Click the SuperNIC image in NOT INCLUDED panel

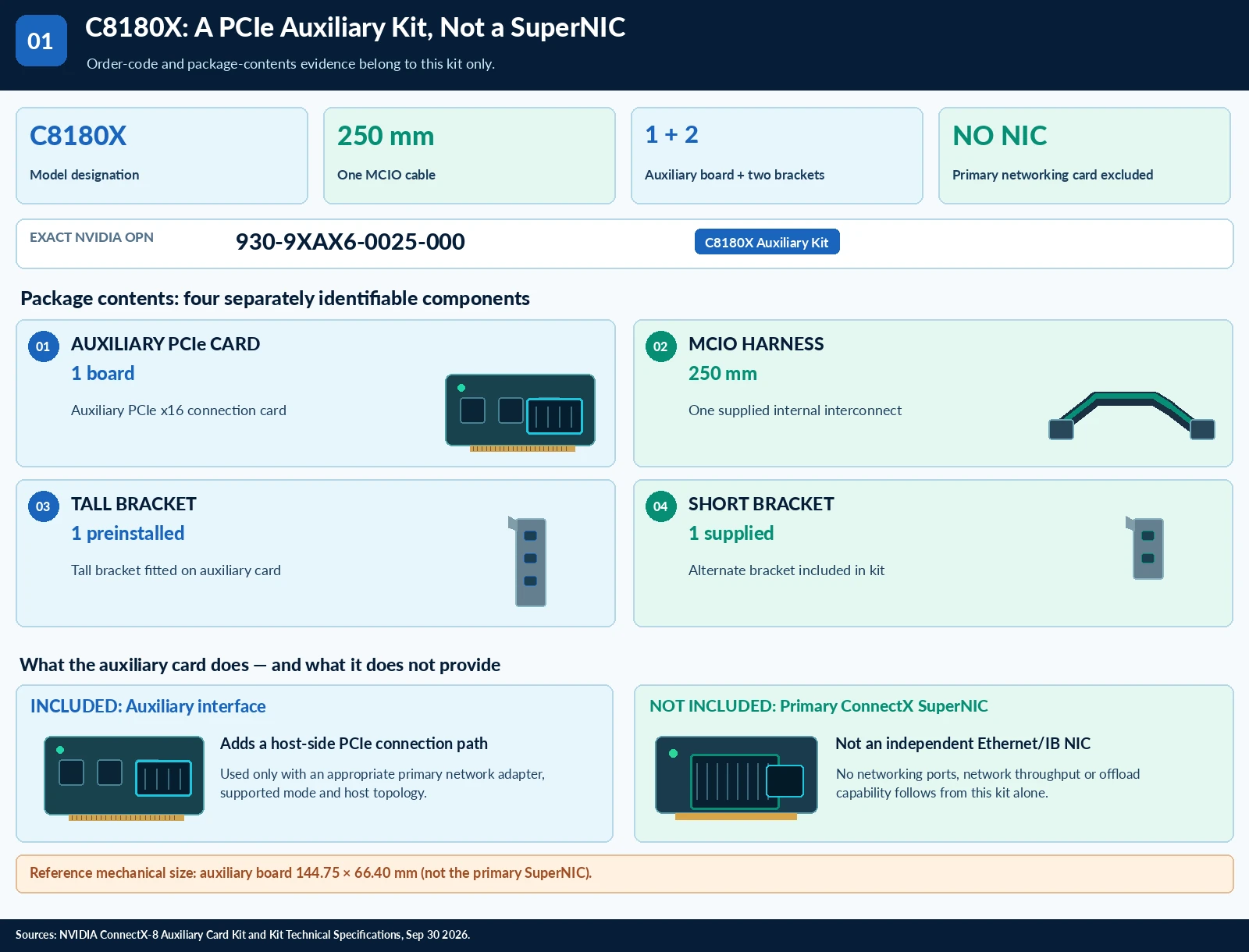pos(736,778)
